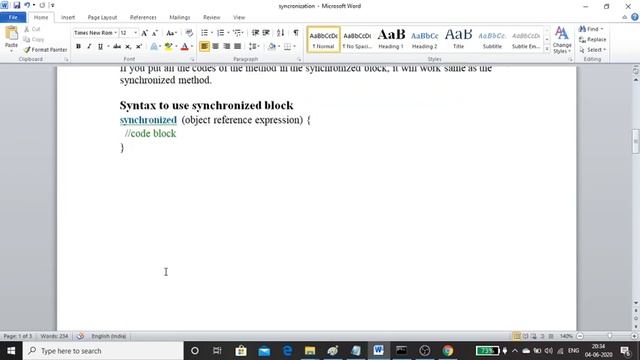Click the Replace button in Editing
The height and width of the screenshot is (360, 640).
point(593,40)
